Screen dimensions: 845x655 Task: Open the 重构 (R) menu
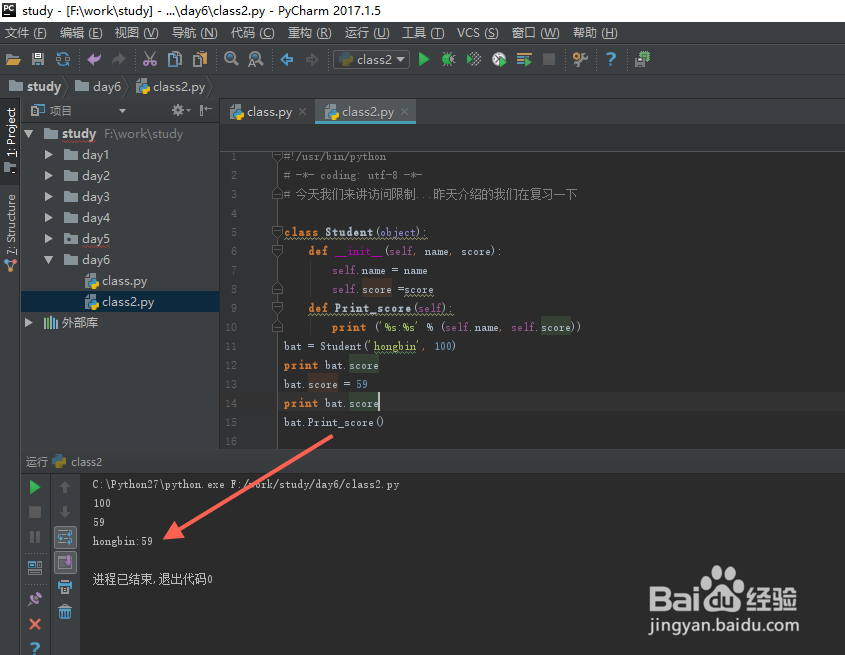pyautogui.click(x=309, y=33)
